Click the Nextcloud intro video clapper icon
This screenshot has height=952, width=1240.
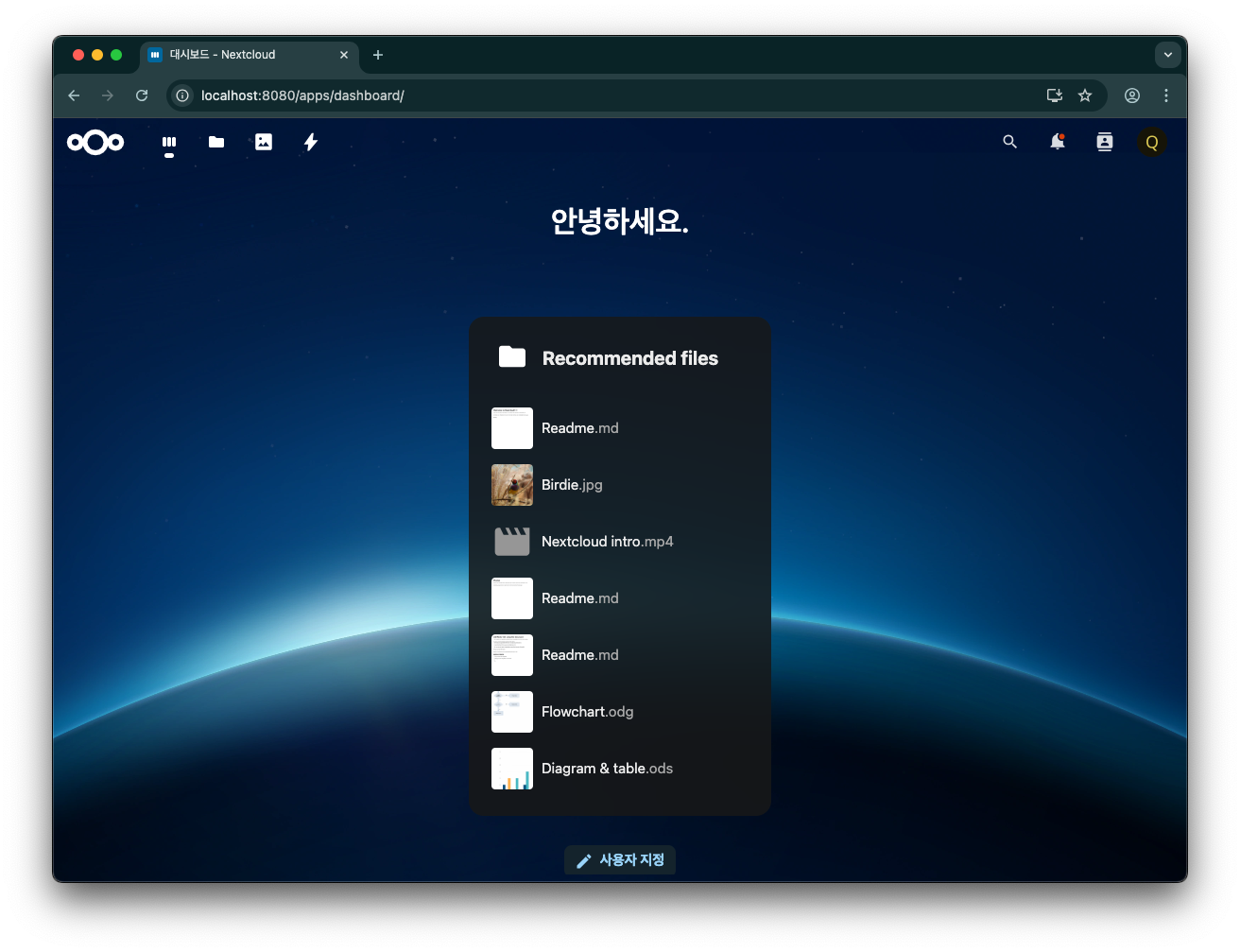[x=512, y=542]
